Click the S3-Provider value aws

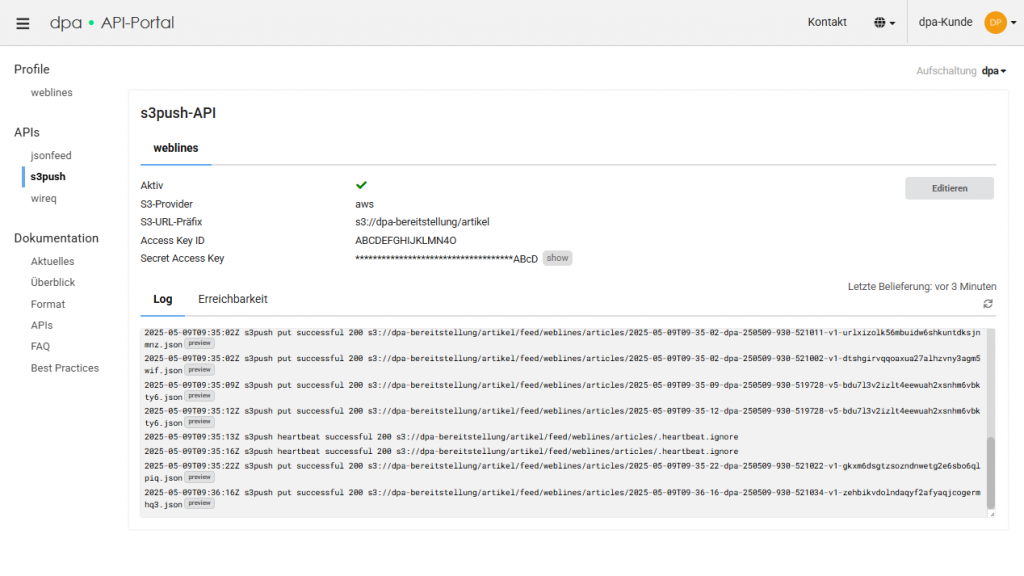coord(364,204)
